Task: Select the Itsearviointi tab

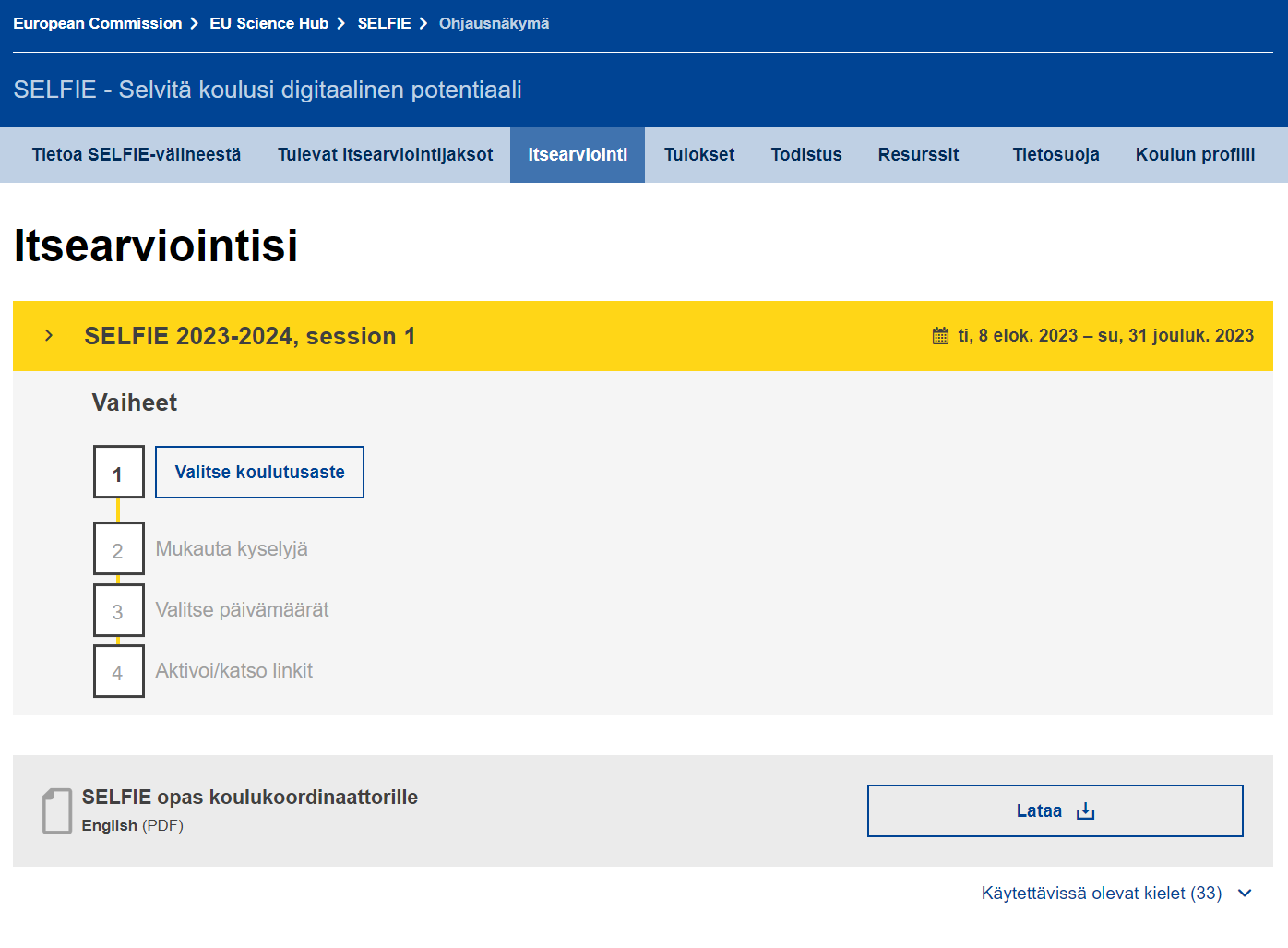Action: click(578, 155)
